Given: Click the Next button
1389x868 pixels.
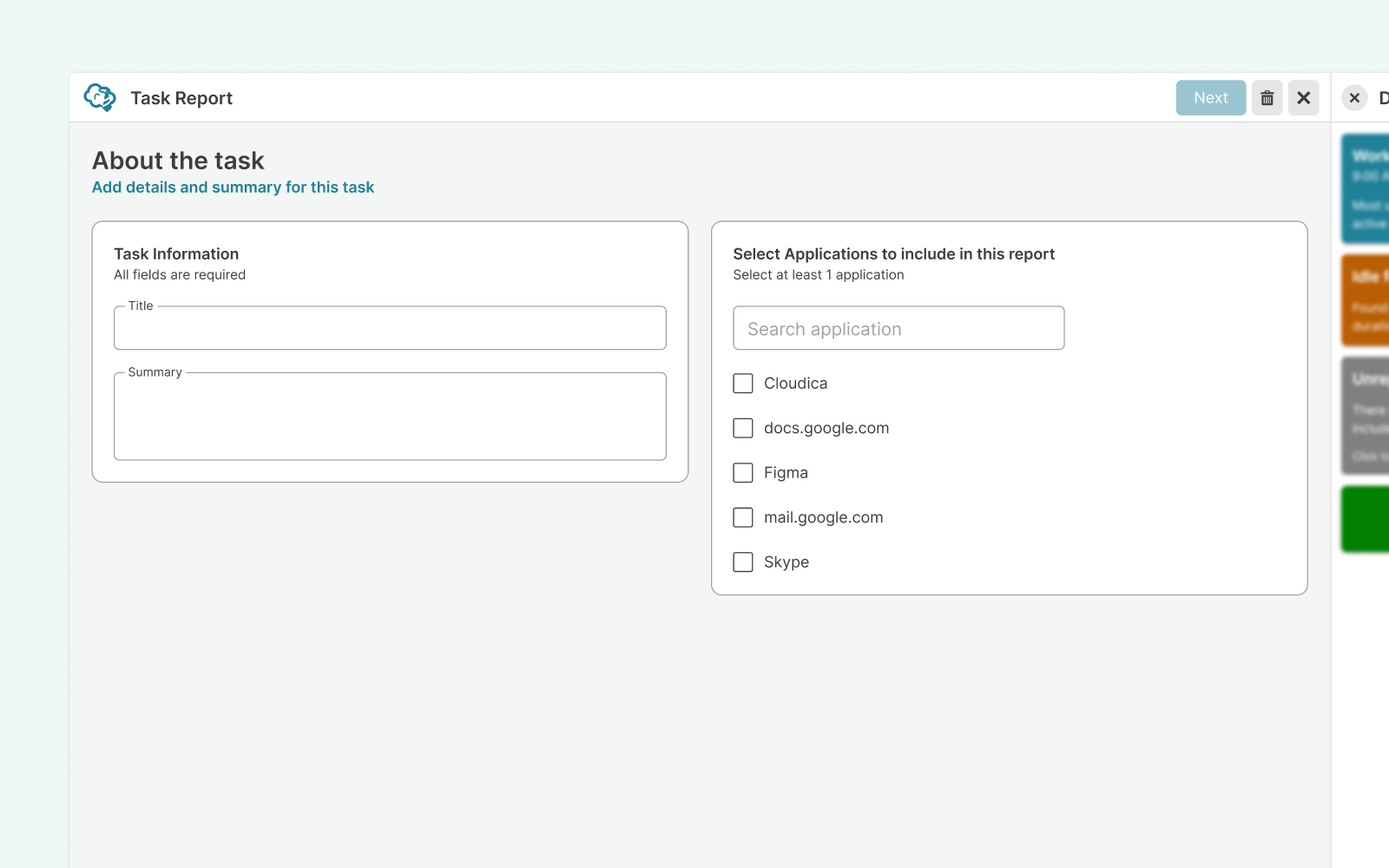Looking at the screenshot, I should [x=1211, y=98].
